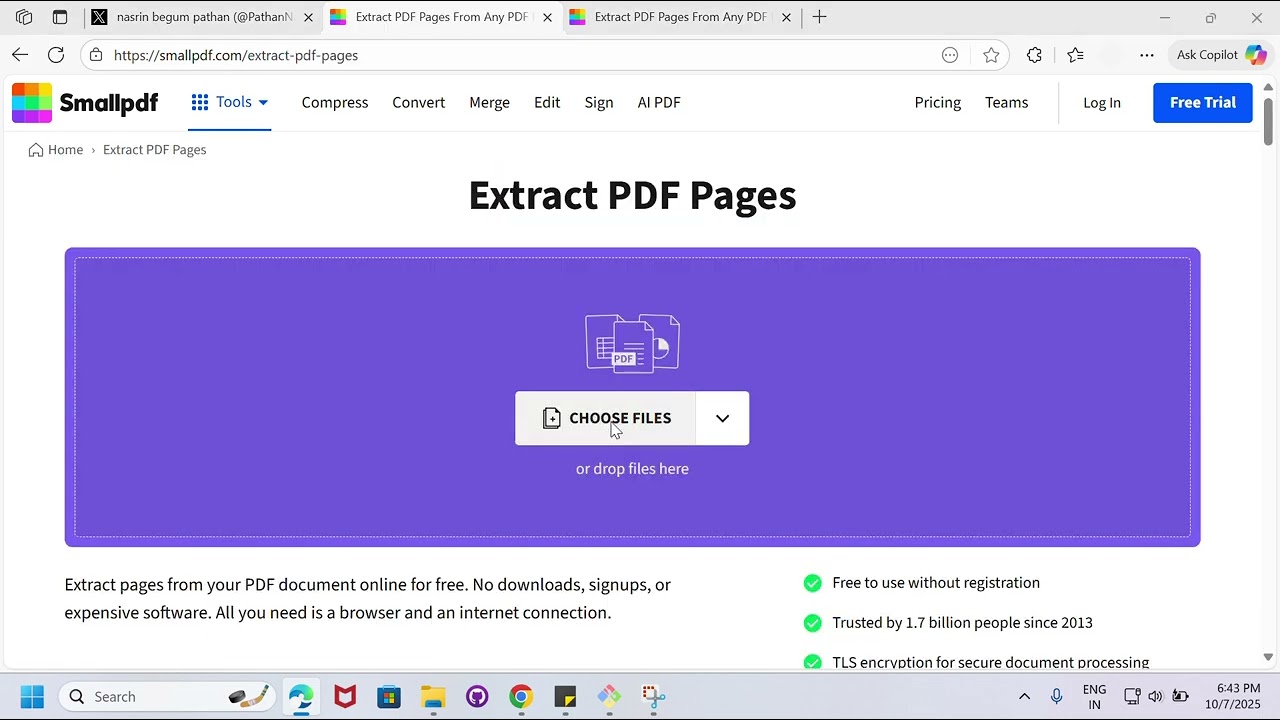Open Ask Copilot

coord(1221,55)
